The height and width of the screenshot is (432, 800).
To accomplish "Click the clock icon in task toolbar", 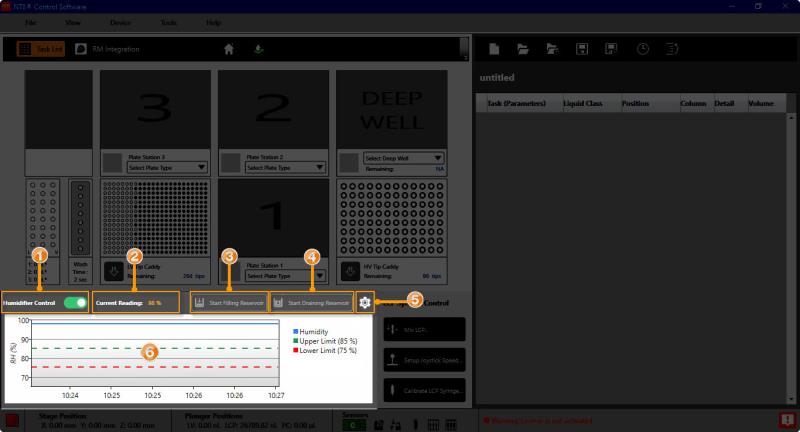I will (643, 49).
